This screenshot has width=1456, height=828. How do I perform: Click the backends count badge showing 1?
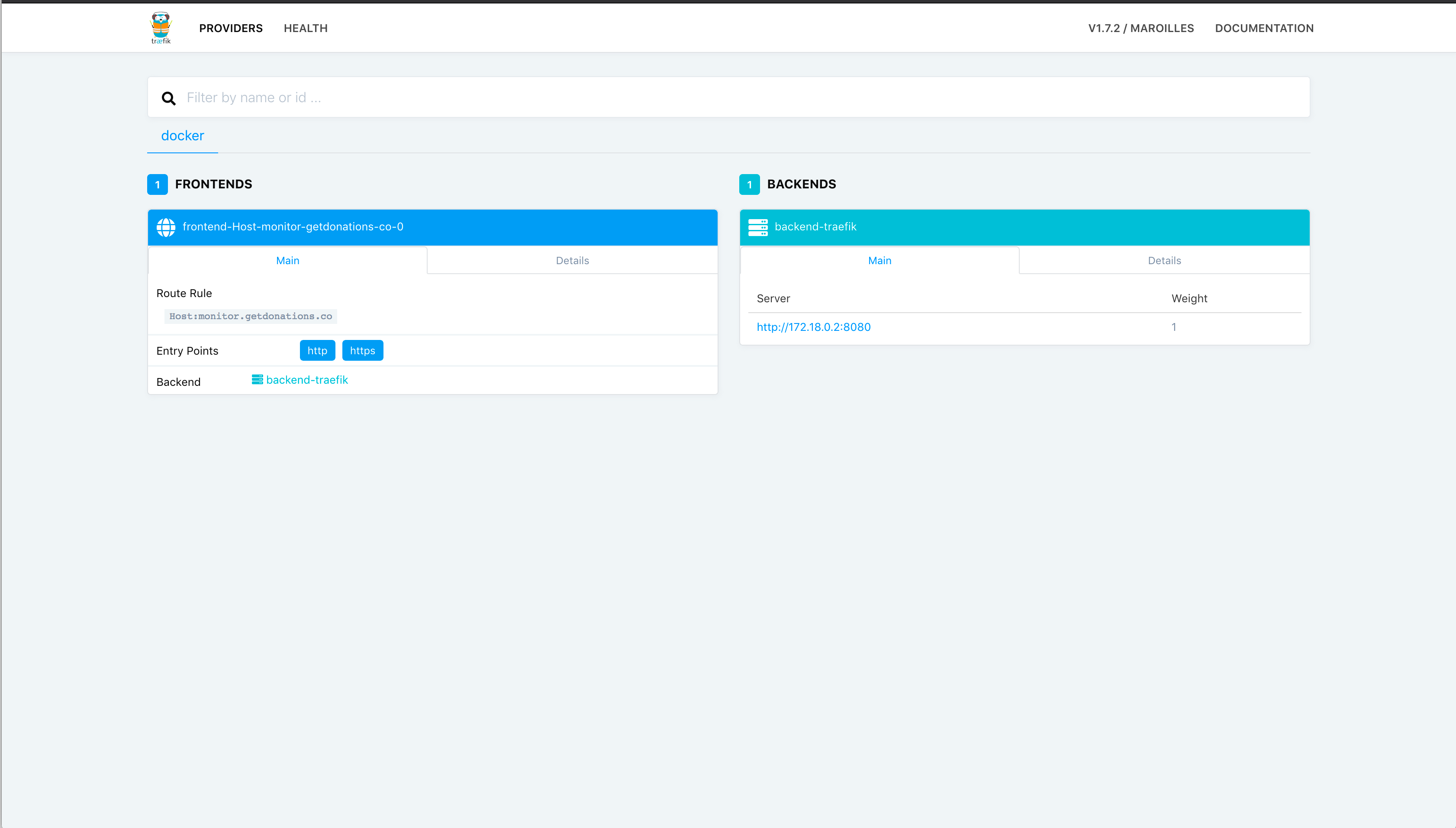[750, 184]
